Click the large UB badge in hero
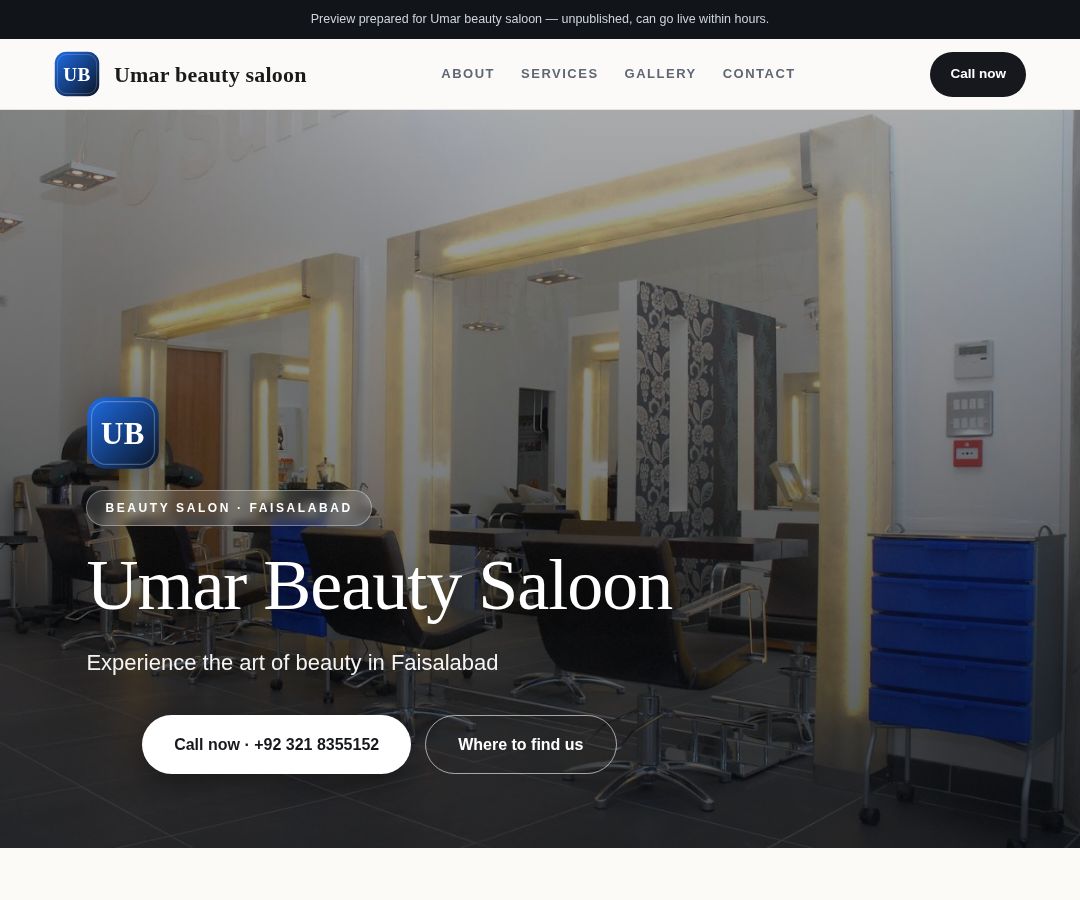 [x=123, y=433]
